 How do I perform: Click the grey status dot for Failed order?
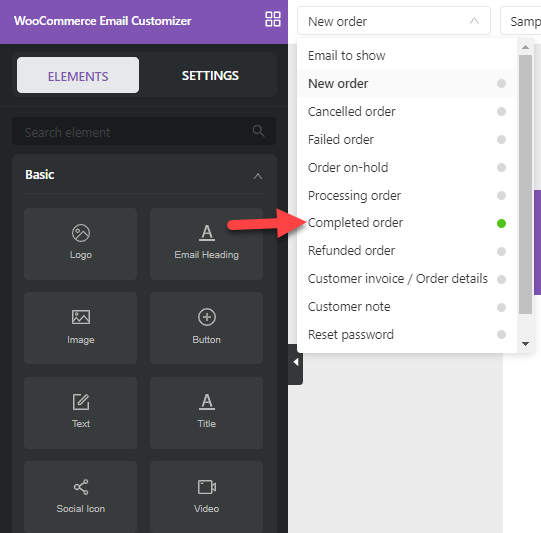click(501, 139)
